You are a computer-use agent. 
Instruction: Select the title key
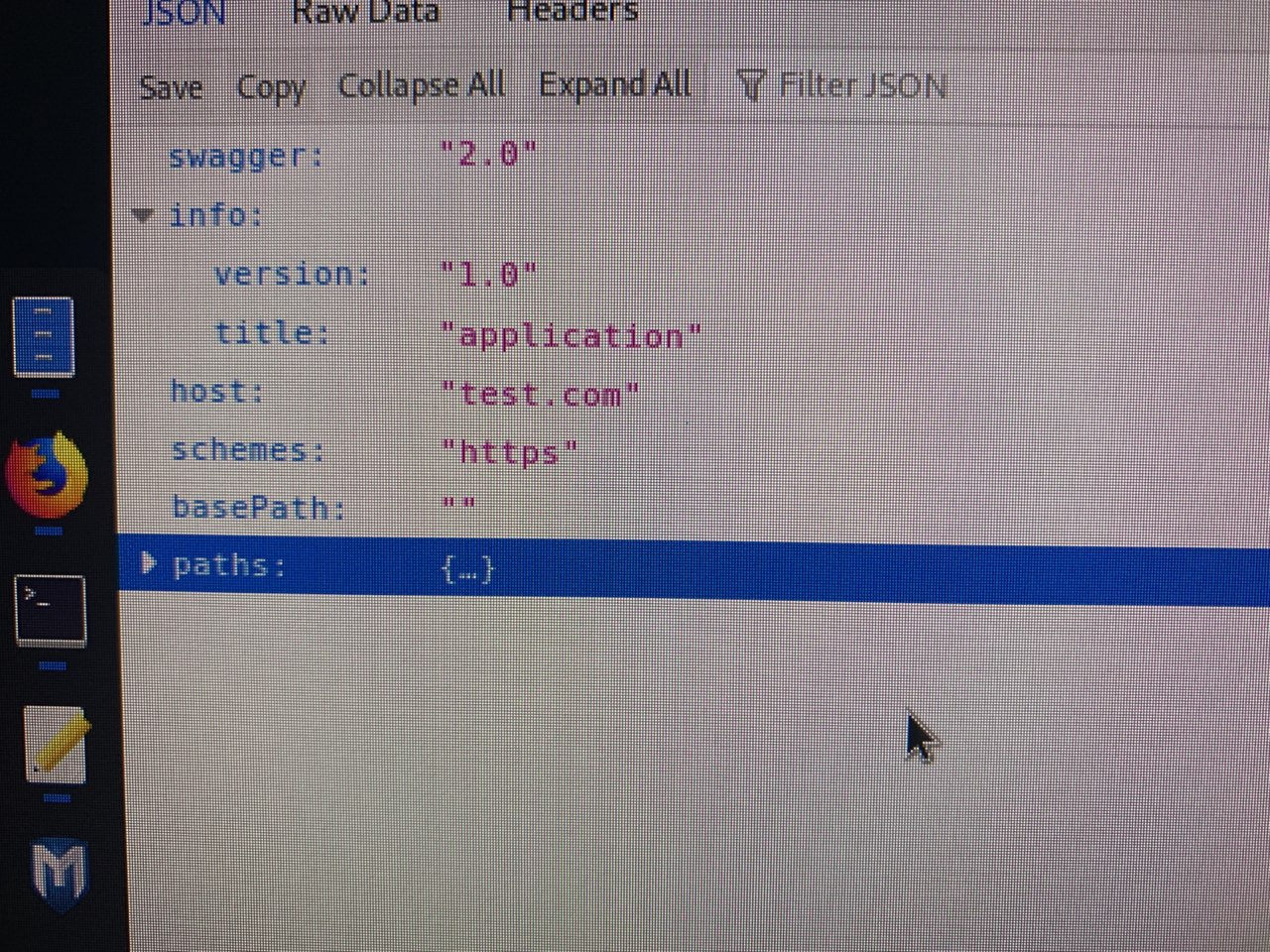[x=272, y=333]
